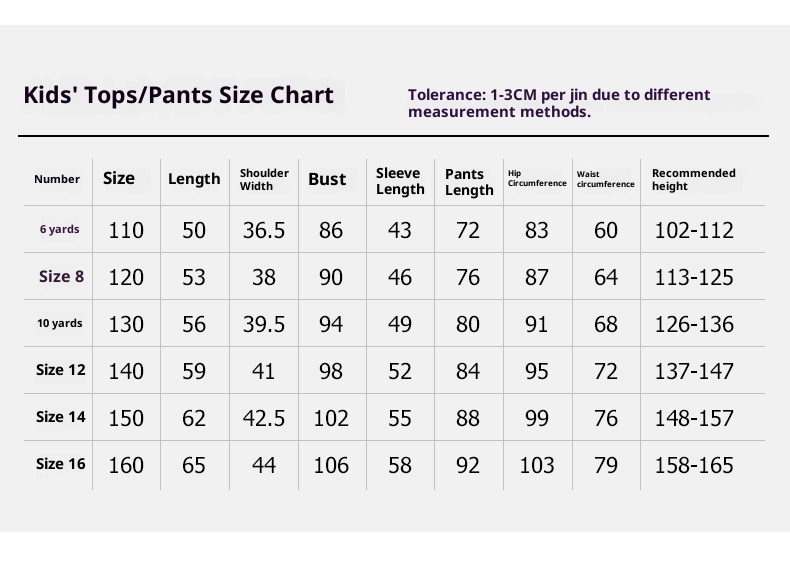
Task: Select the 126-136 recommended height cell
Action: (694, 325)
